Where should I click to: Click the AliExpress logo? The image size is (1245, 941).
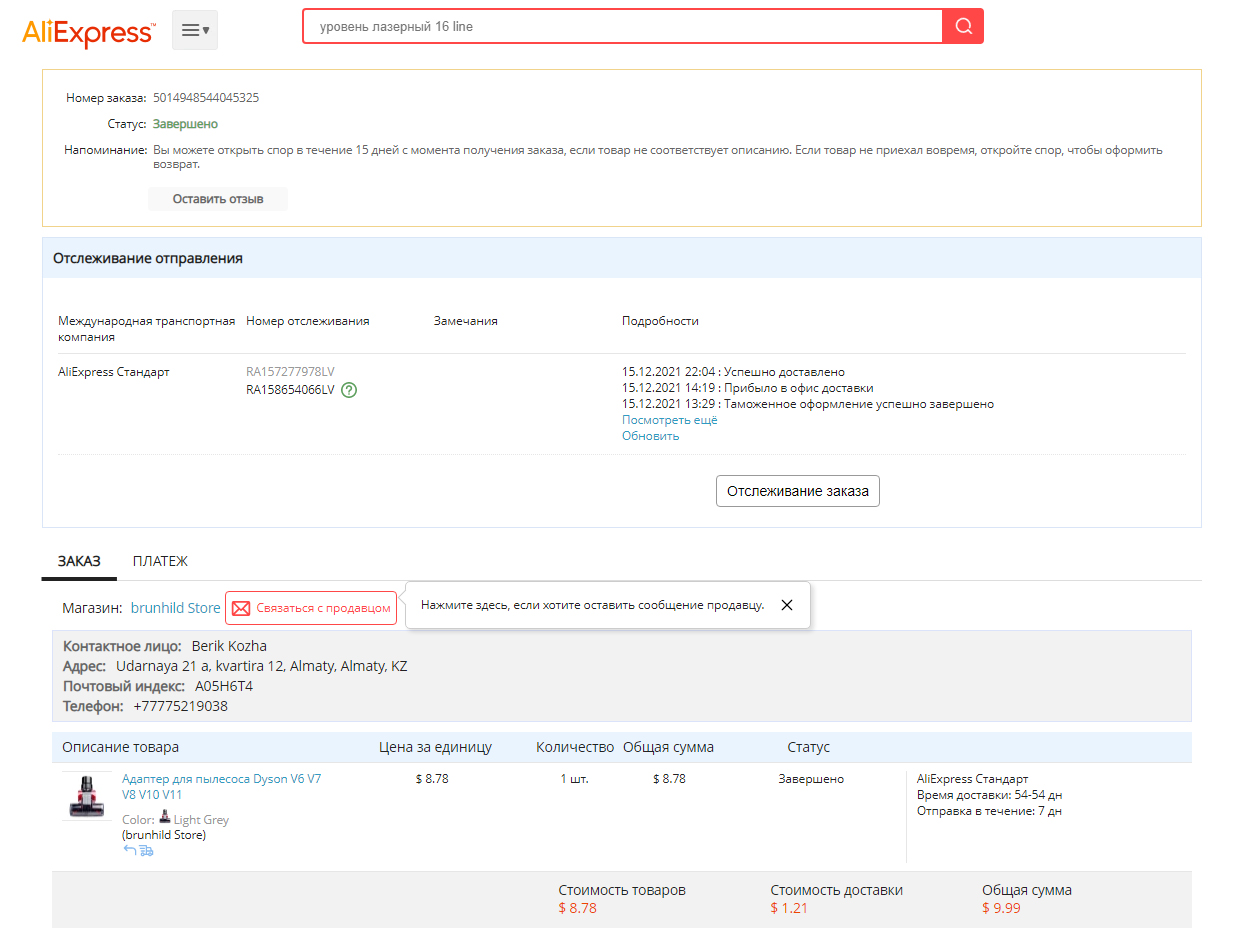click(x=88, y=32)
